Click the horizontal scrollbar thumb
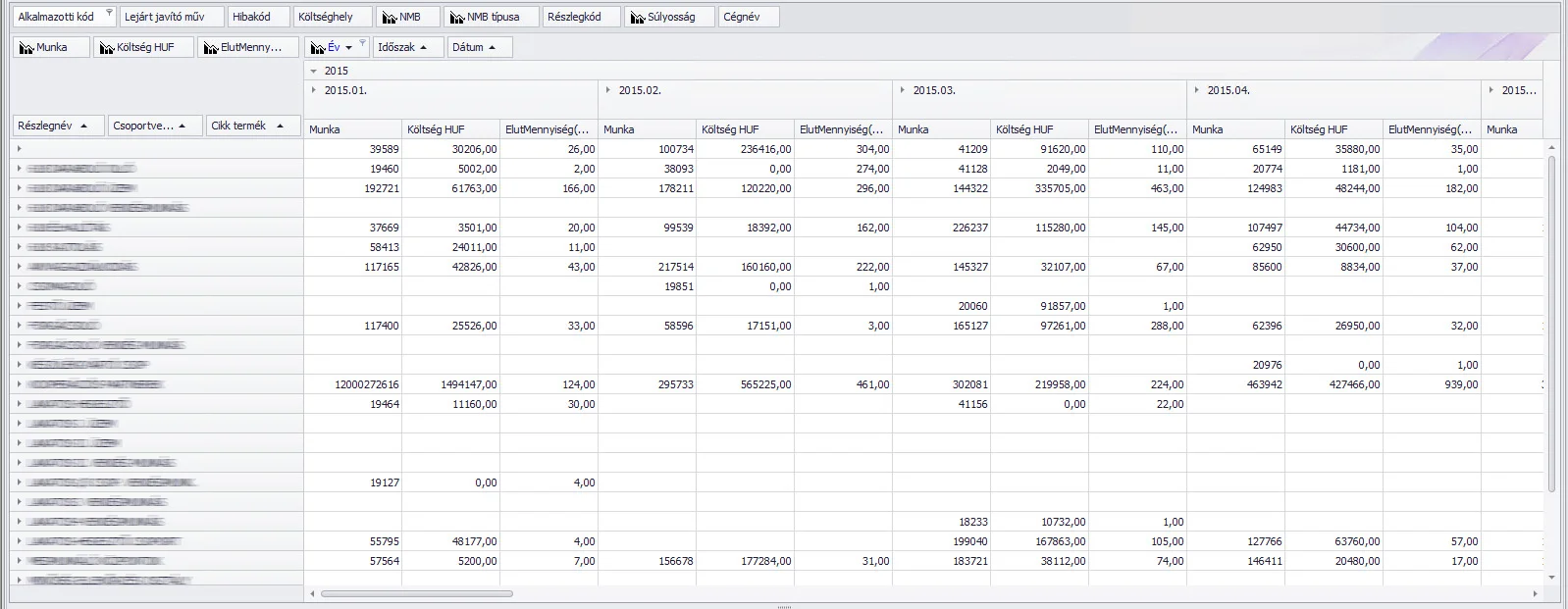This screenshot has height=609, width=1568. pos(416,593)
